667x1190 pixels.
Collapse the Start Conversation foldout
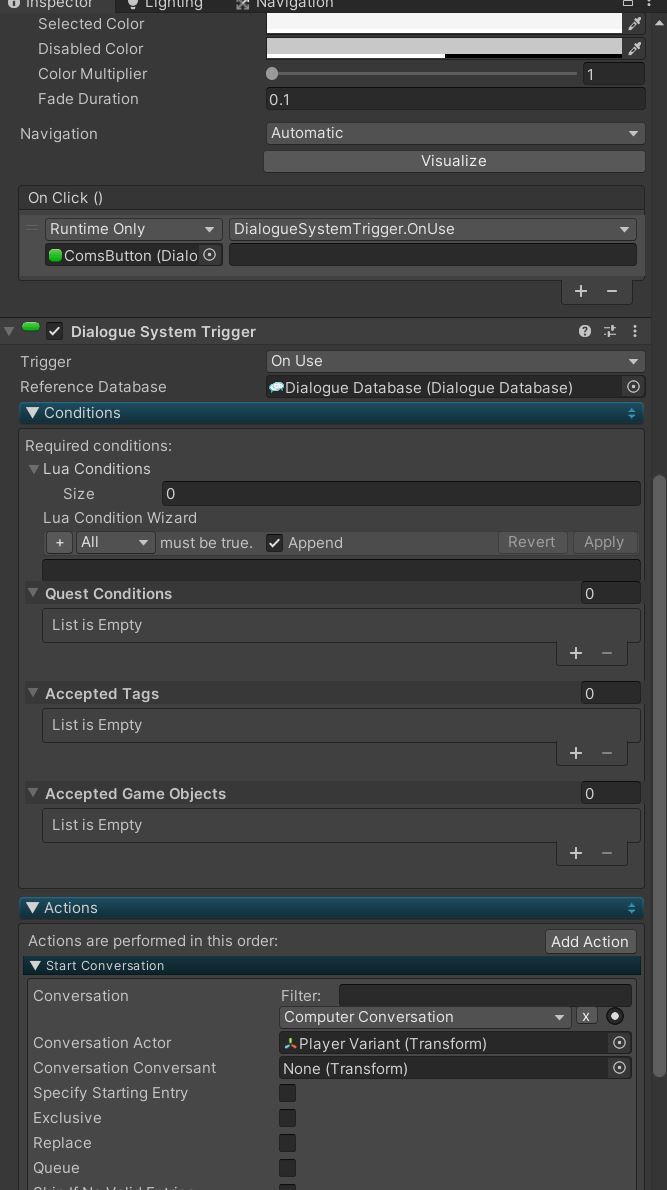point(35,965)
